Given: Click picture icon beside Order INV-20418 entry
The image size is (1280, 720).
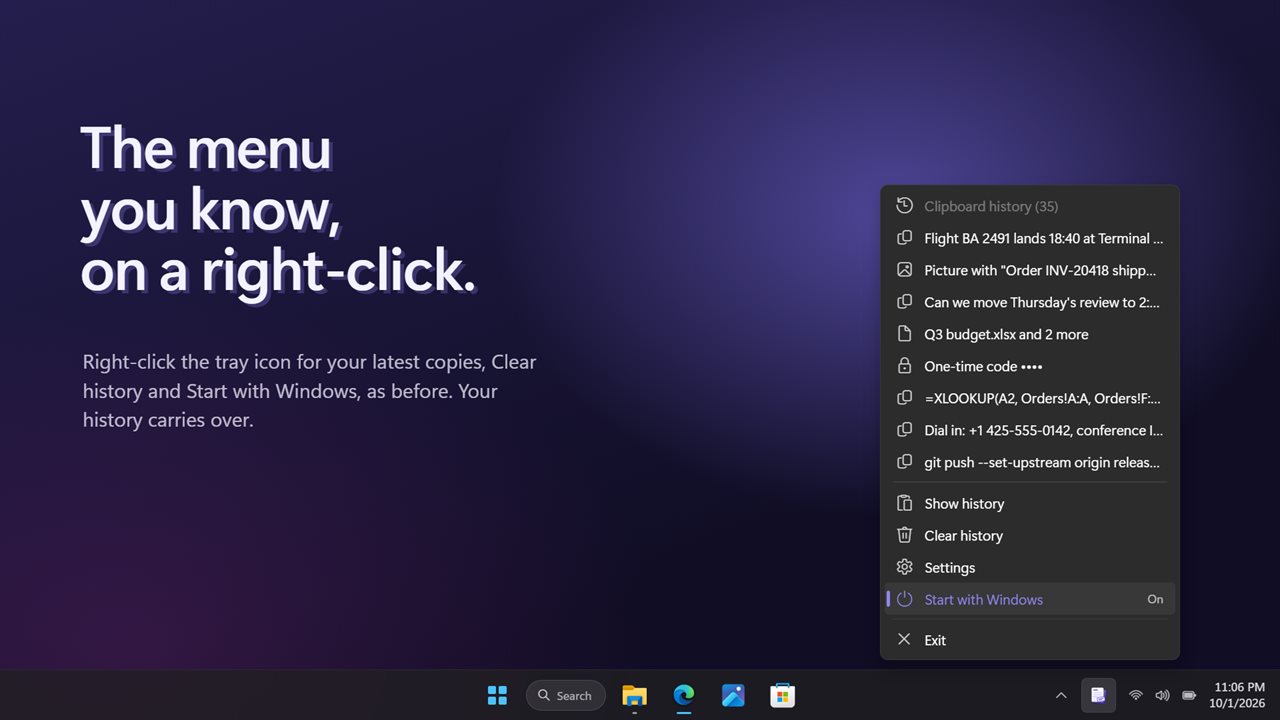Looking at the screenshot, I should [x=904, y=270].
